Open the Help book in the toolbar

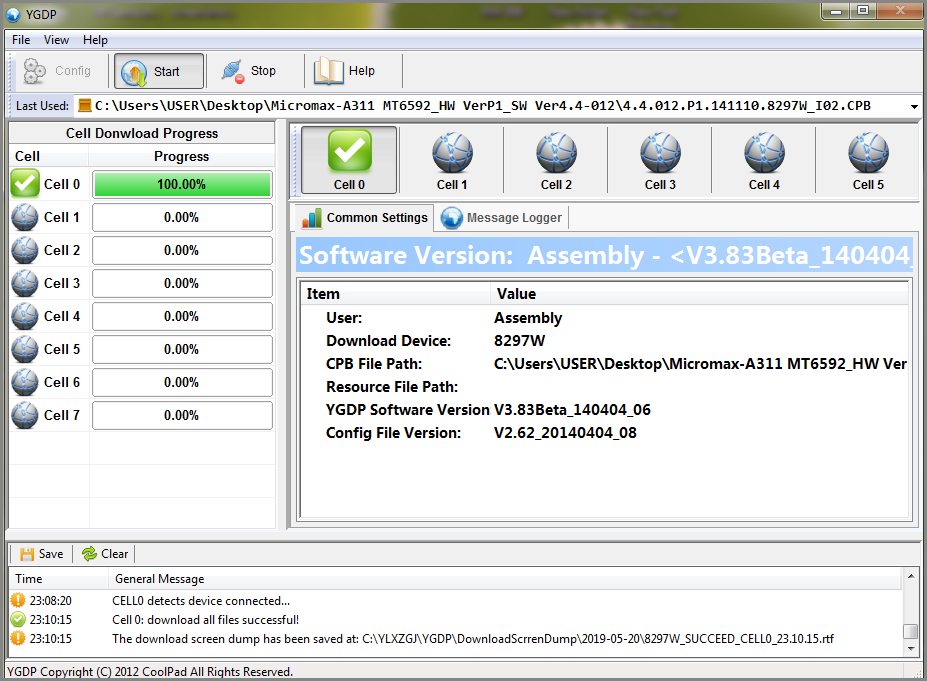tap(345, 71)
